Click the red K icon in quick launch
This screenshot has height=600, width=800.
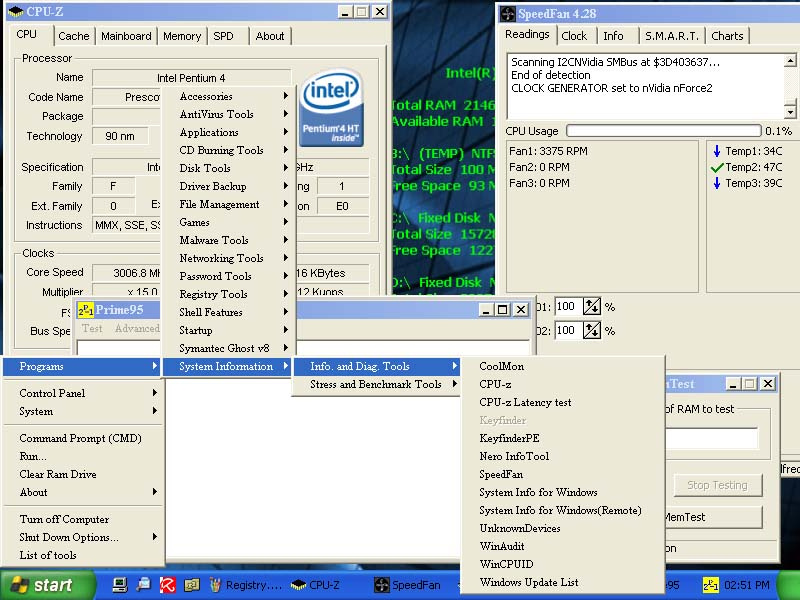(x=168, y=585)
